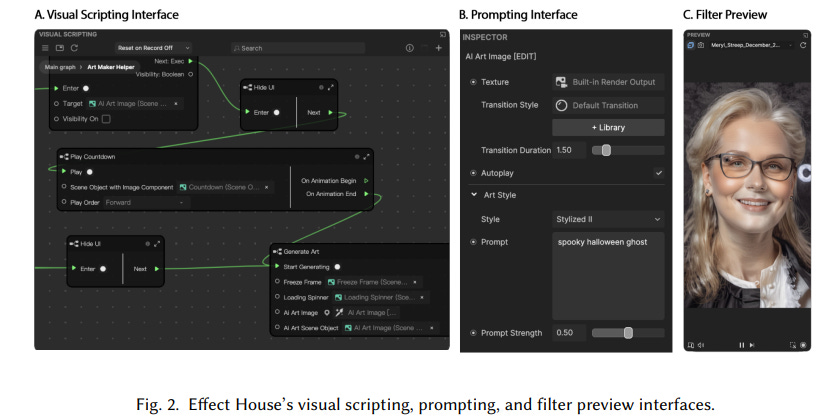Screen dimensions: 835x420
Task: Click the Transition Duration value field 1.50
Action: click(x=569, y=150)
